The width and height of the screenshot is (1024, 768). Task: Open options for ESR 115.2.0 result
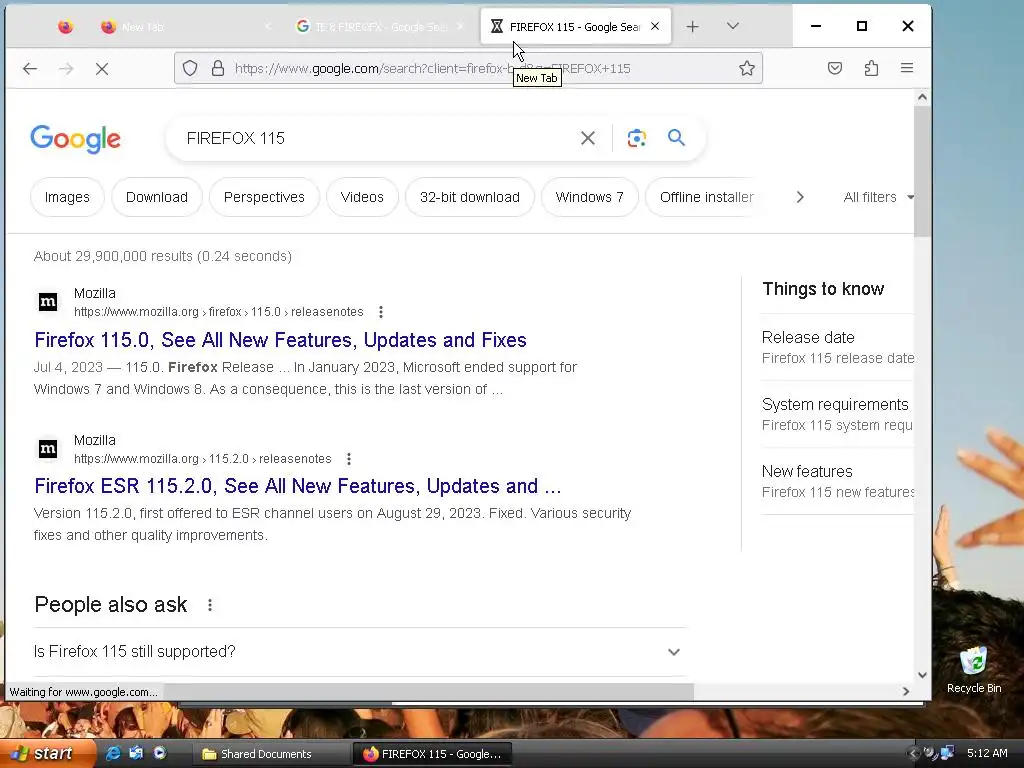pos(349,459)
